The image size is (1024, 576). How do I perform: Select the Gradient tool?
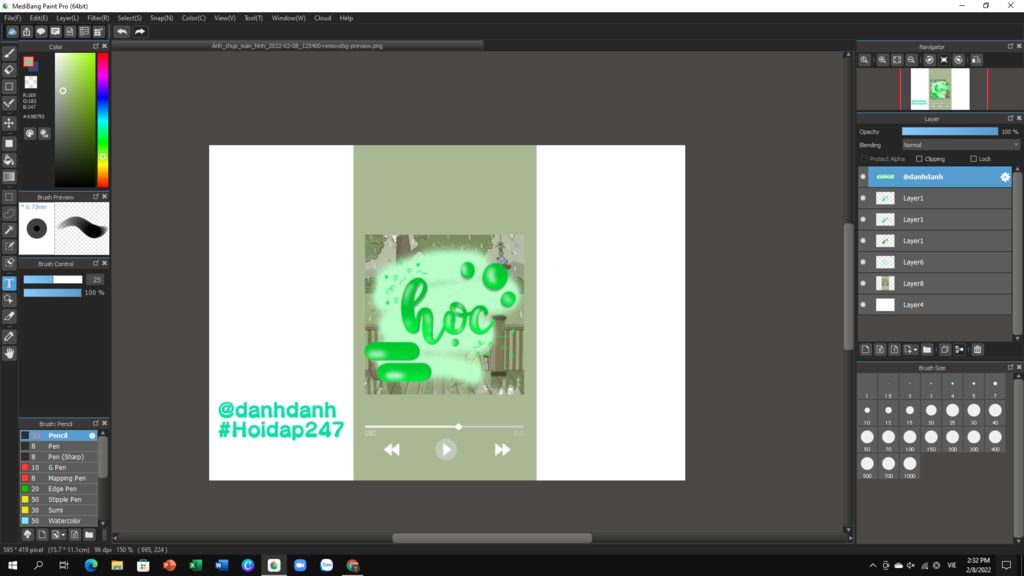[9, 176]
